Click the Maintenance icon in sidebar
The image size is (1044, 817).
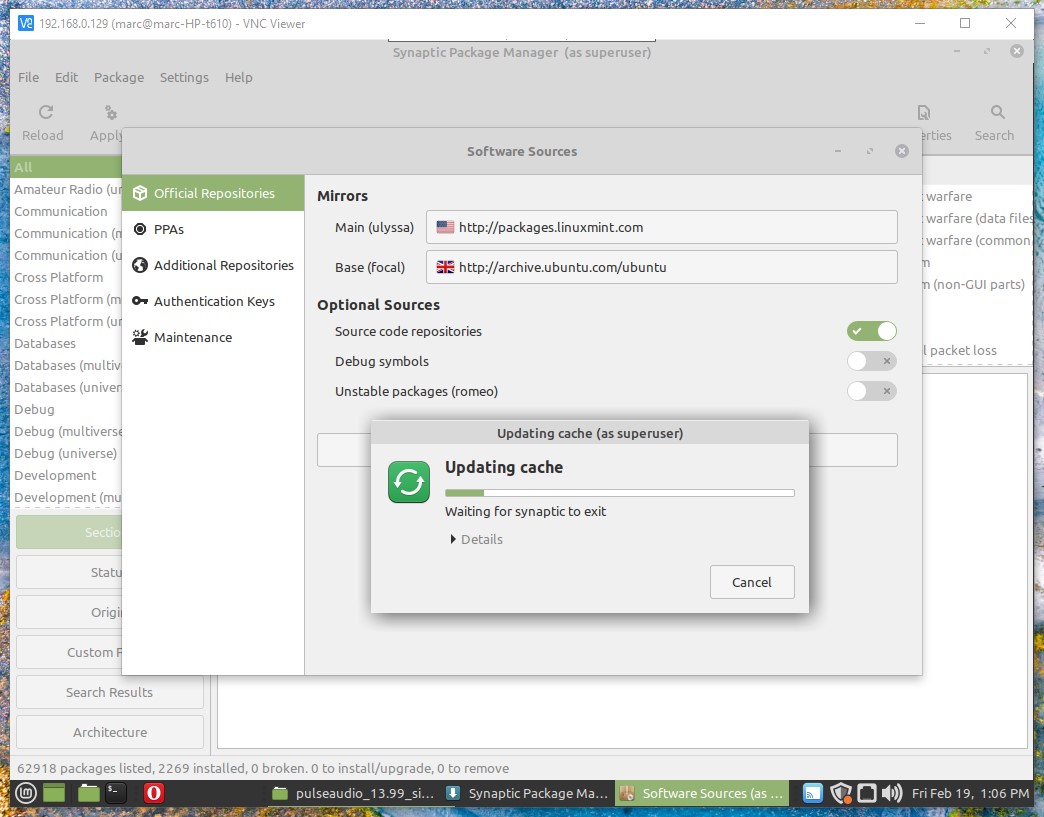point(140,337)
